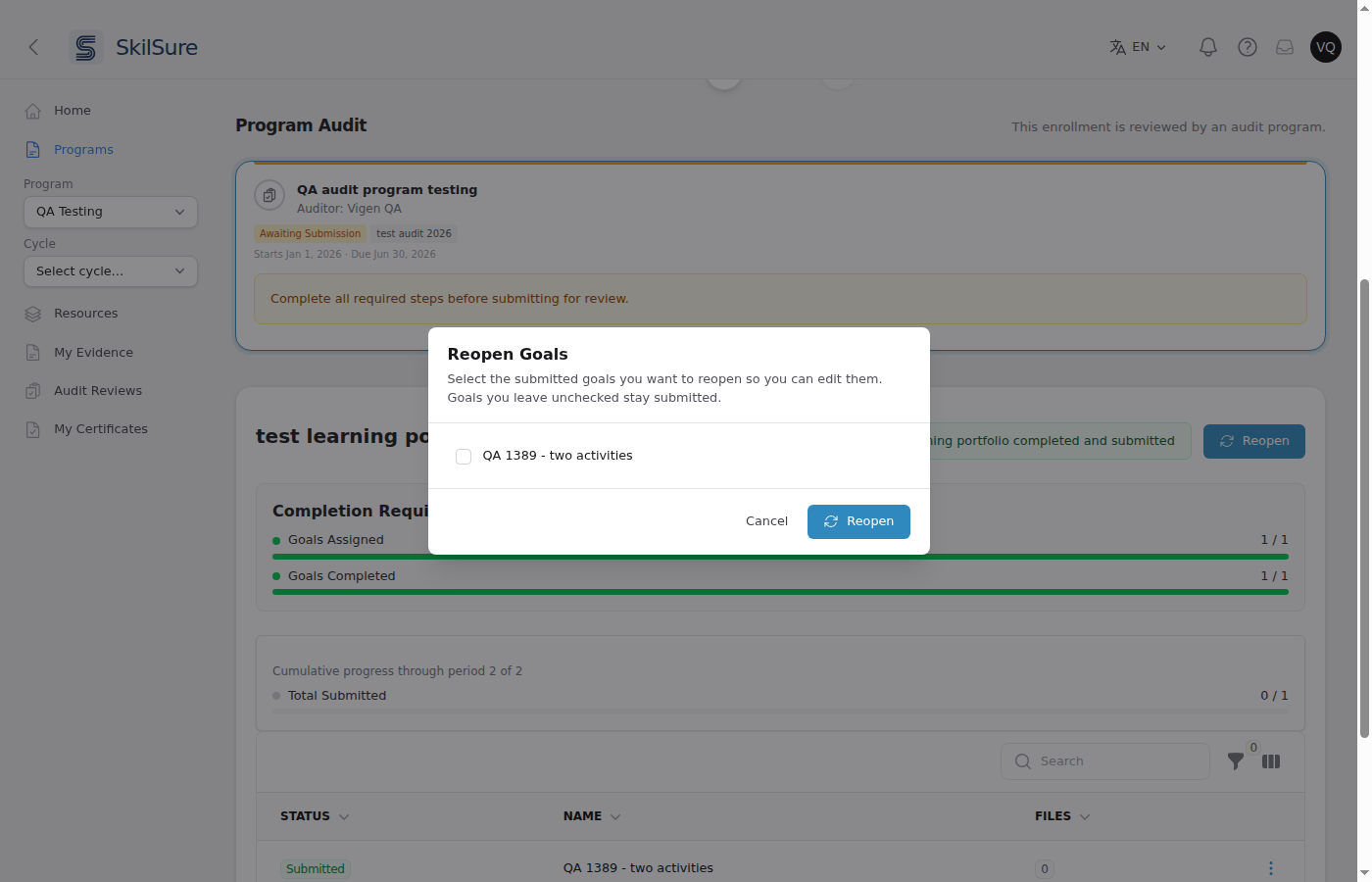This screenshot has width=1372, height=882.
Task: Click the Reopen Goals dialog title
Action: click(x=508, y=355)
